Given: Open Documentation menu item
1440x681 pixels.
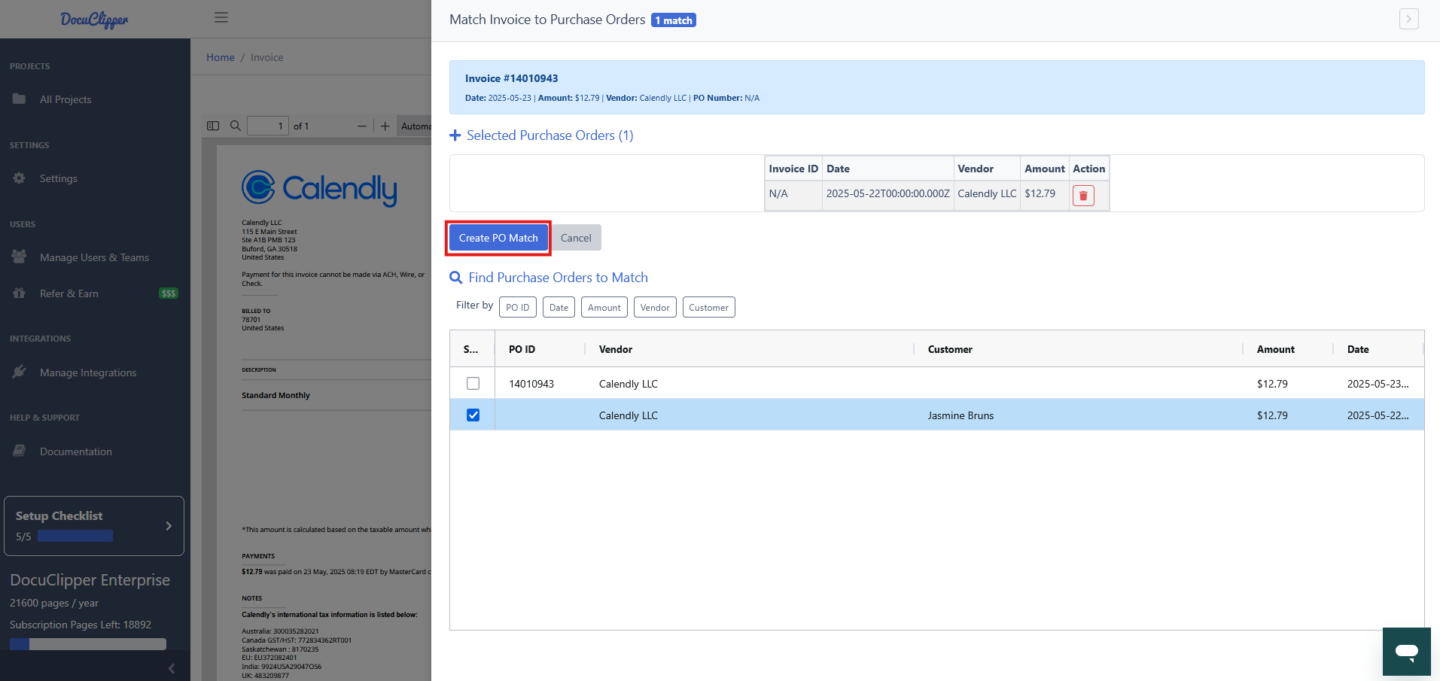Looking at the screenshot, I should pyautogui.click(x=76, y=451).
